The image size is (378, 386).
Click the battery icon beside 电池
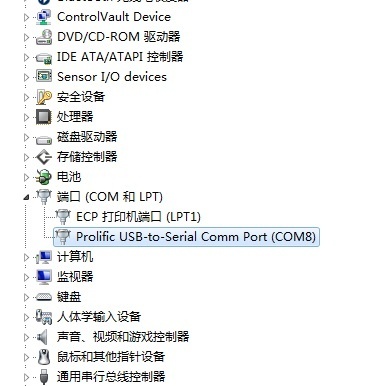point(44,177)
